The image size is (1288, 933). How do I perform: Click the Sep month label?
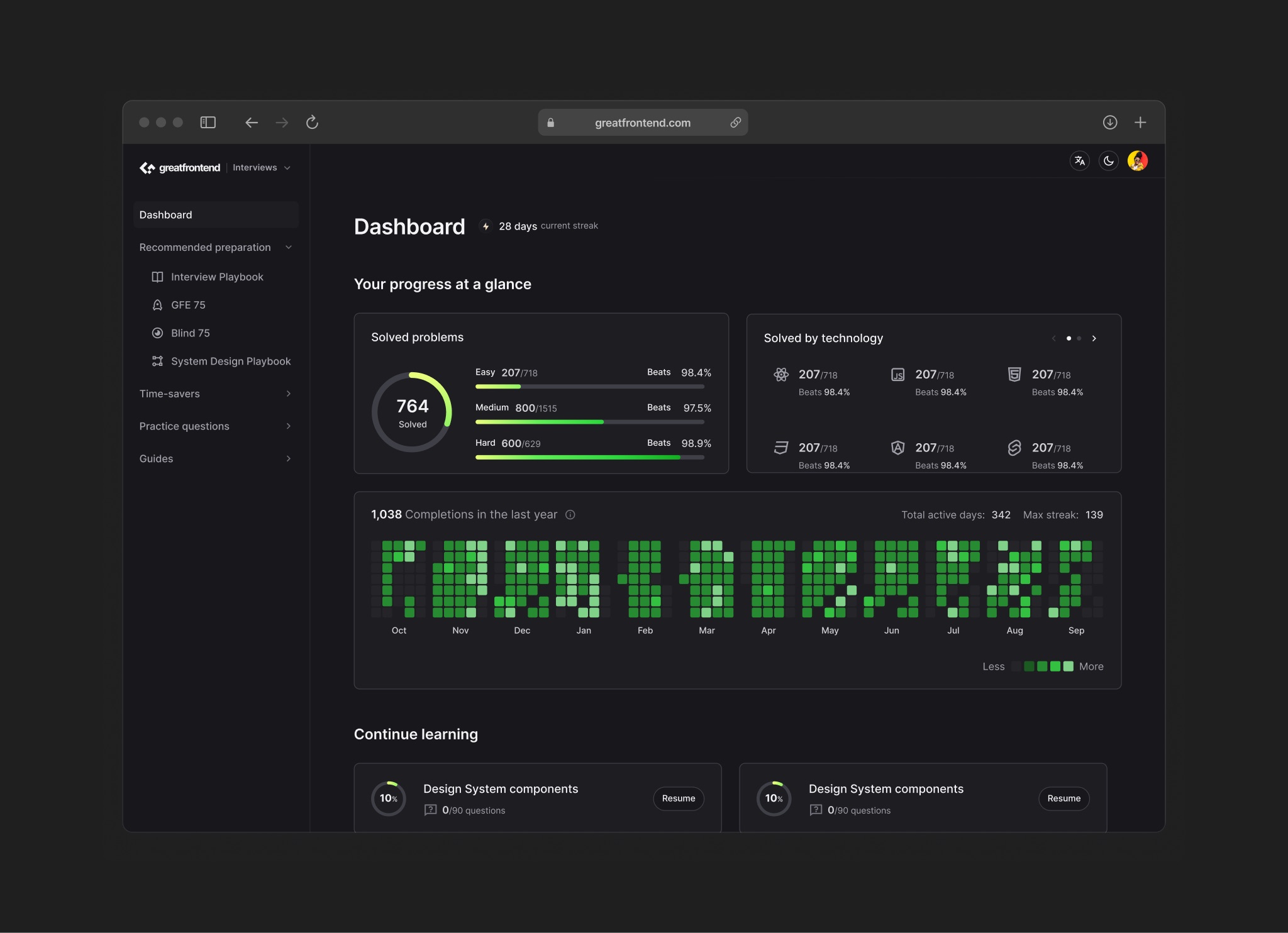click(x=1076, y=631)
